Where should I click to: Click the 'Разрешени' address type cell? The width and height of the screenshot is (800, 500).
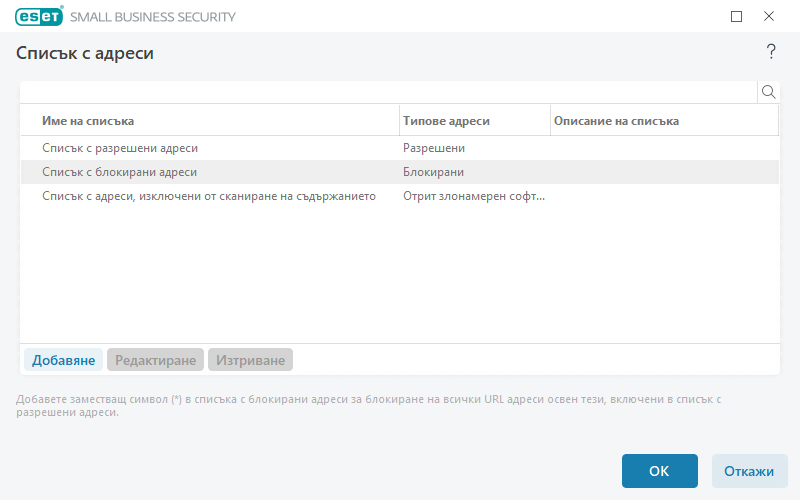pyautogui.click(x=434, y=148)
